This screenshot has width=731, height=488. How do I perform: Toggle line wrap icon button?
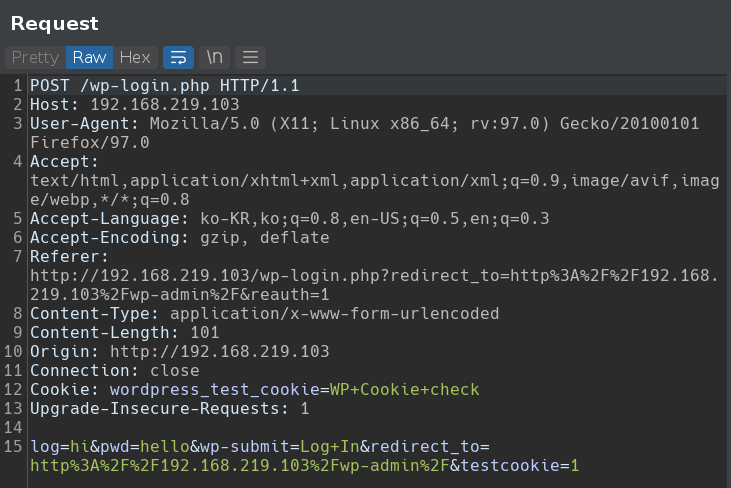click(x=179, y=57)
